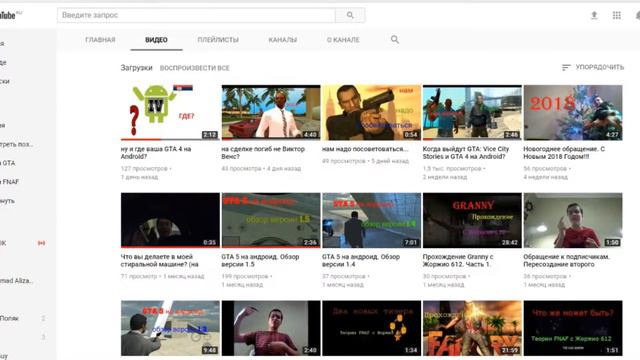
Task: Focus the Введите запрос search field
Action: tap(196, 15)
